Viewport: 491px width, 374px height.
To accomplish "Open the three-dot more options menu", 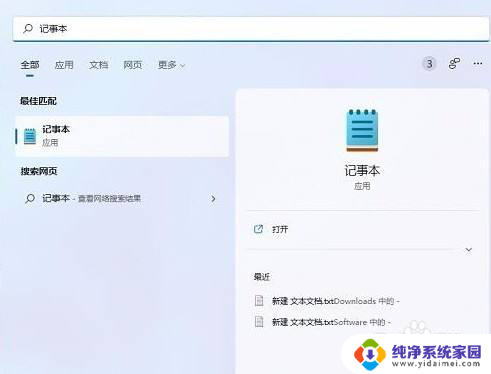I will pyautogui.click(x=478, y=63).
